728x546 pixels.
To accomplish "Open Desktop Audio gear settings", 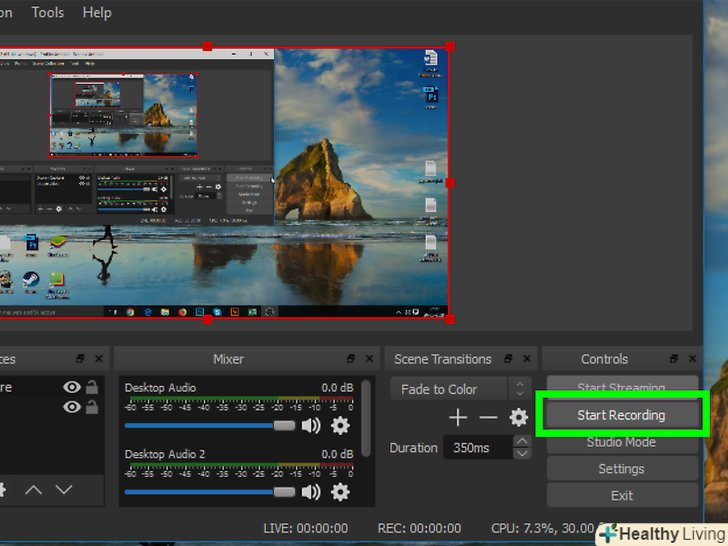I will (340, 426).
